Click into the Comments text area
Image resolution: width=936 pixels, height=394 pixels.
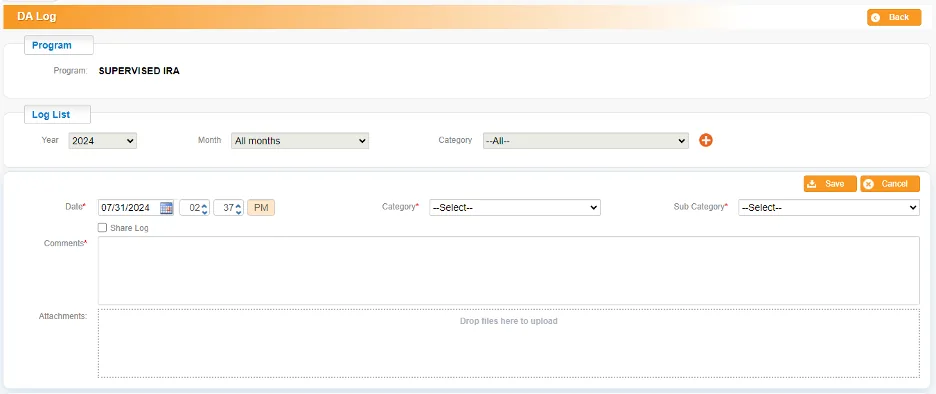tap(509, 270)
